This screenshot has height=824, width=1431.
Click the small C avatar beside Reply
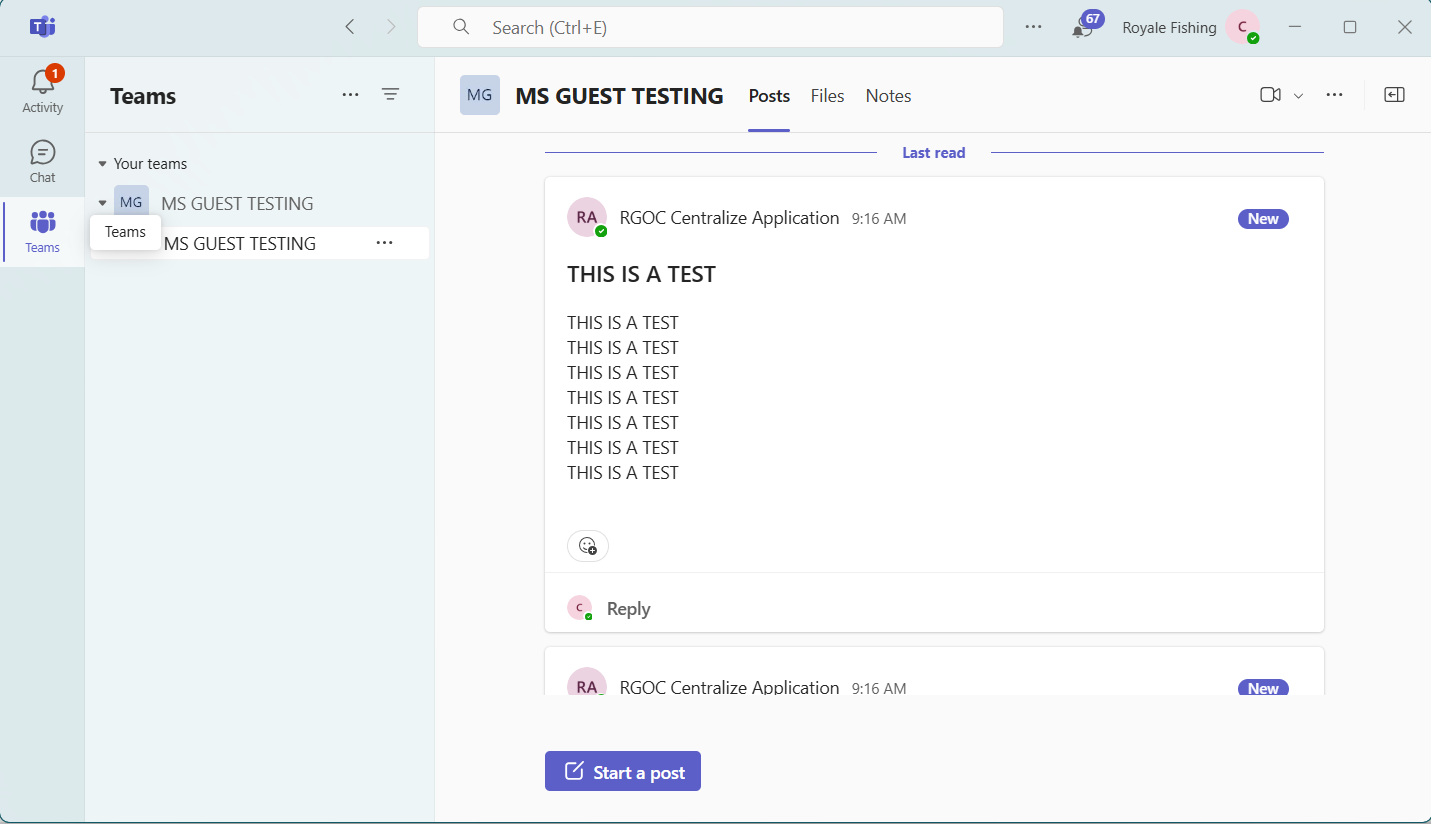tap(580, 608)
